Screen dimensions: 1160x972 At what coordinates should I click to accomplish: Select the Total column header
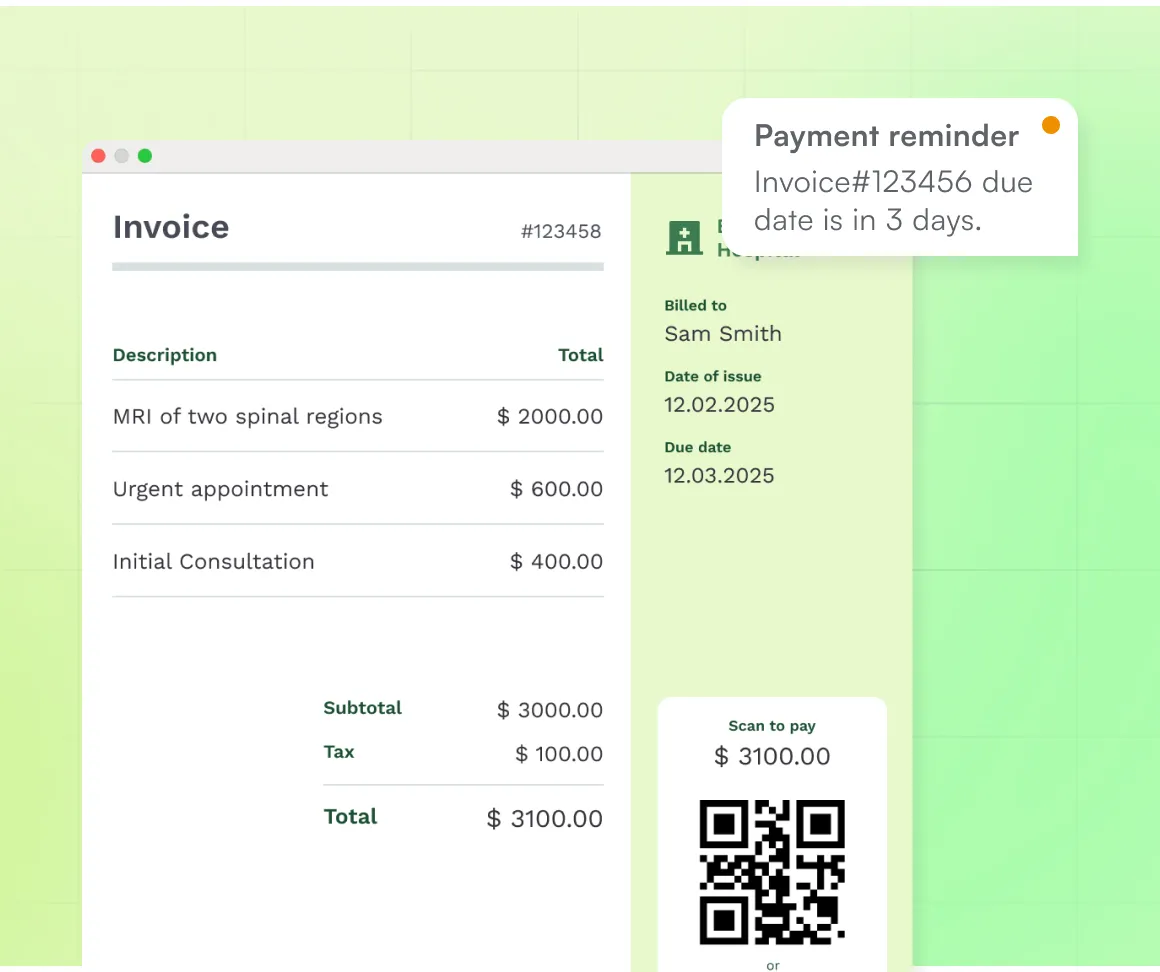[x=580, y=355]
